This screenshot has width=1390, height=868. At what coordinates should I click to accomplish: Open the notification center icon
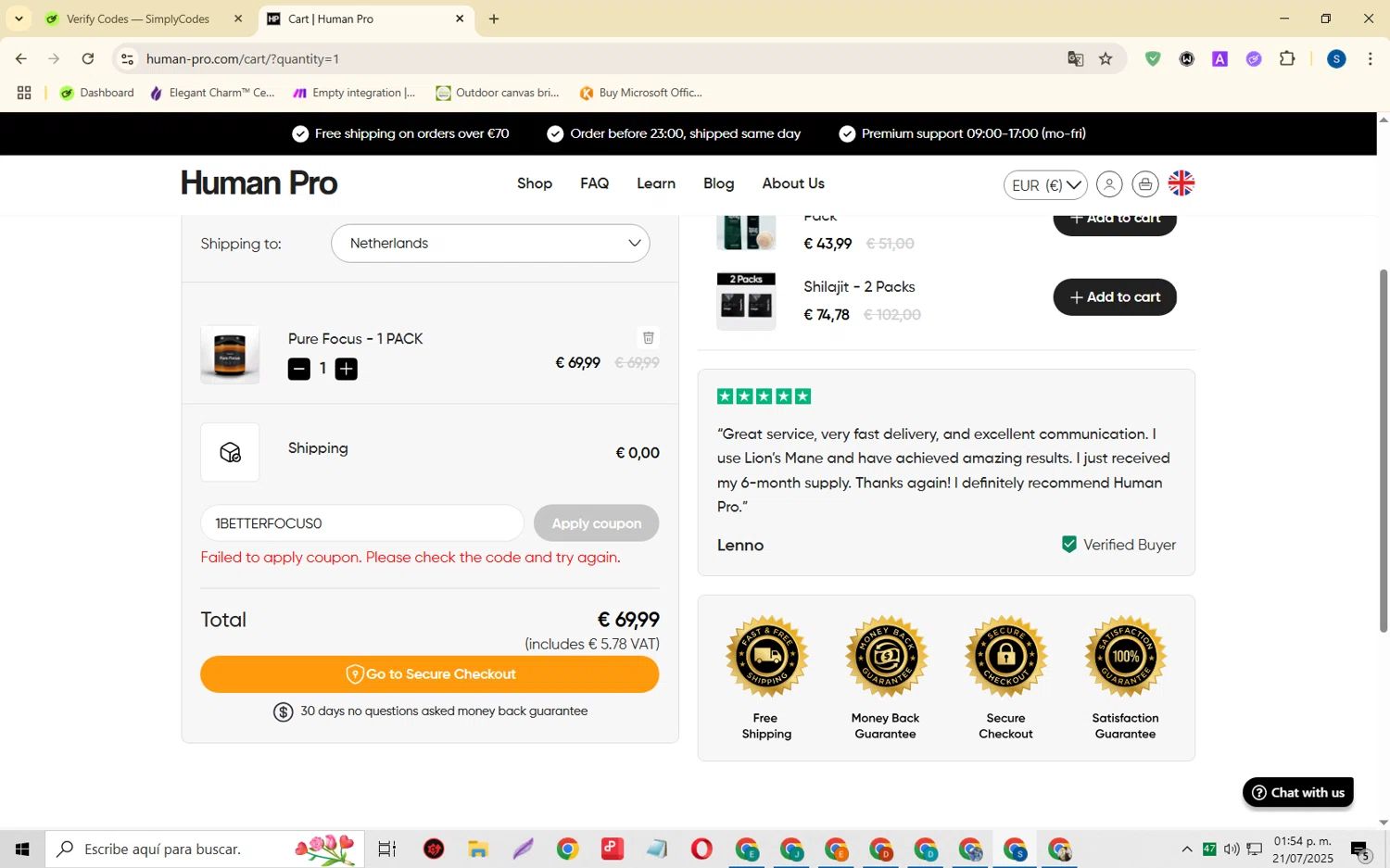pos(1360,849)
